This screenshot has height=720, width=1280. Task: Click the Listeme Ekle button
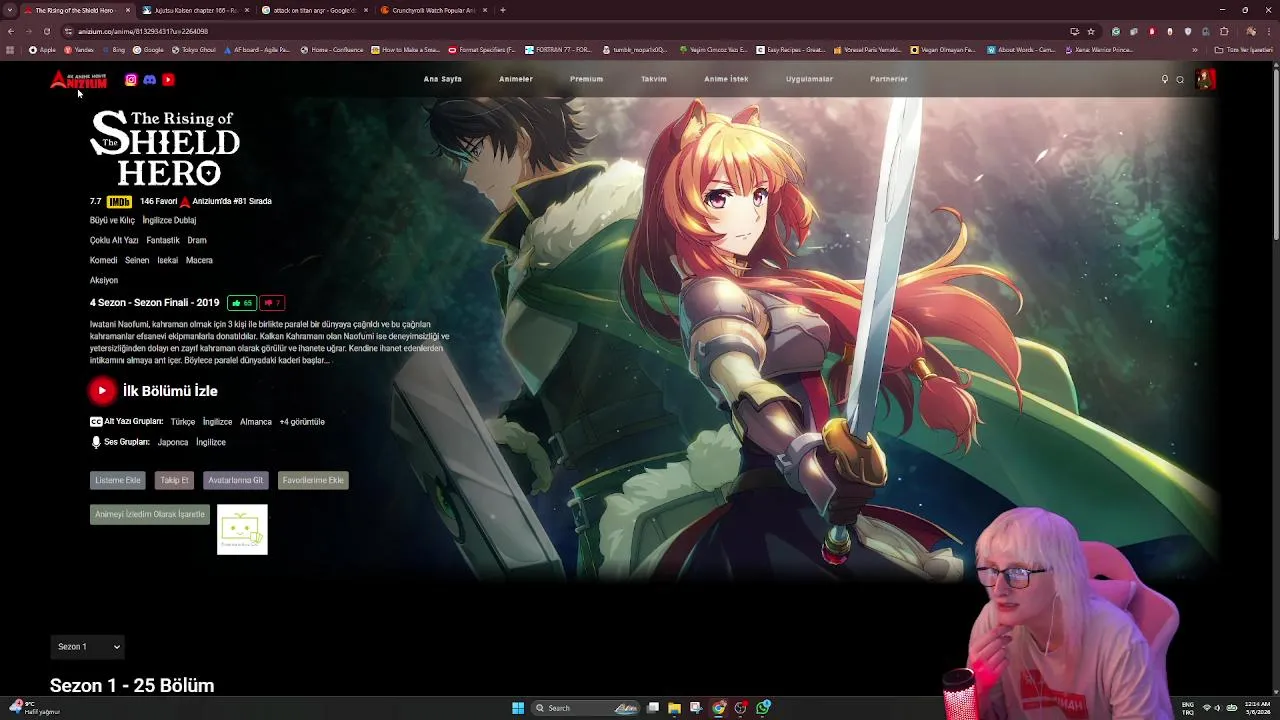coord(118,481)
